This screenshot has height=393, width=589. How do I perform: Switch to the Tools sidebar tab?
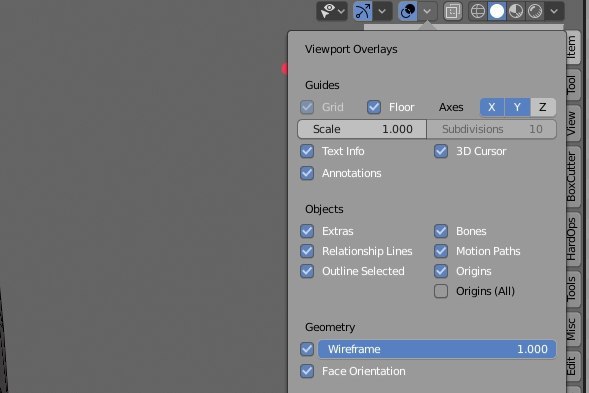tap(572, 289)
